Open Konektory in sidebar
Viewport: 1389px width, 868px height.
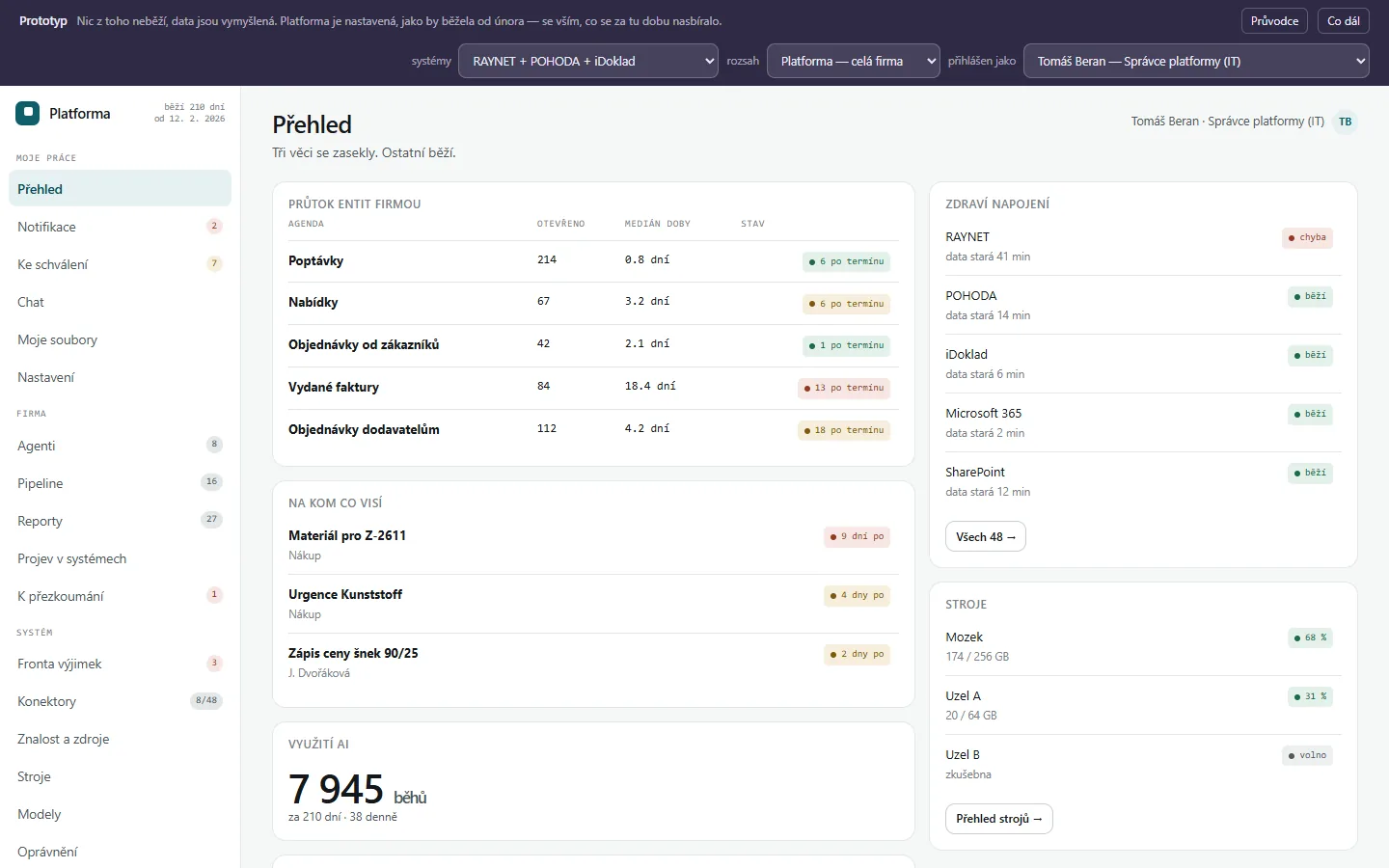pyautogui.click(x=120, y=701)
